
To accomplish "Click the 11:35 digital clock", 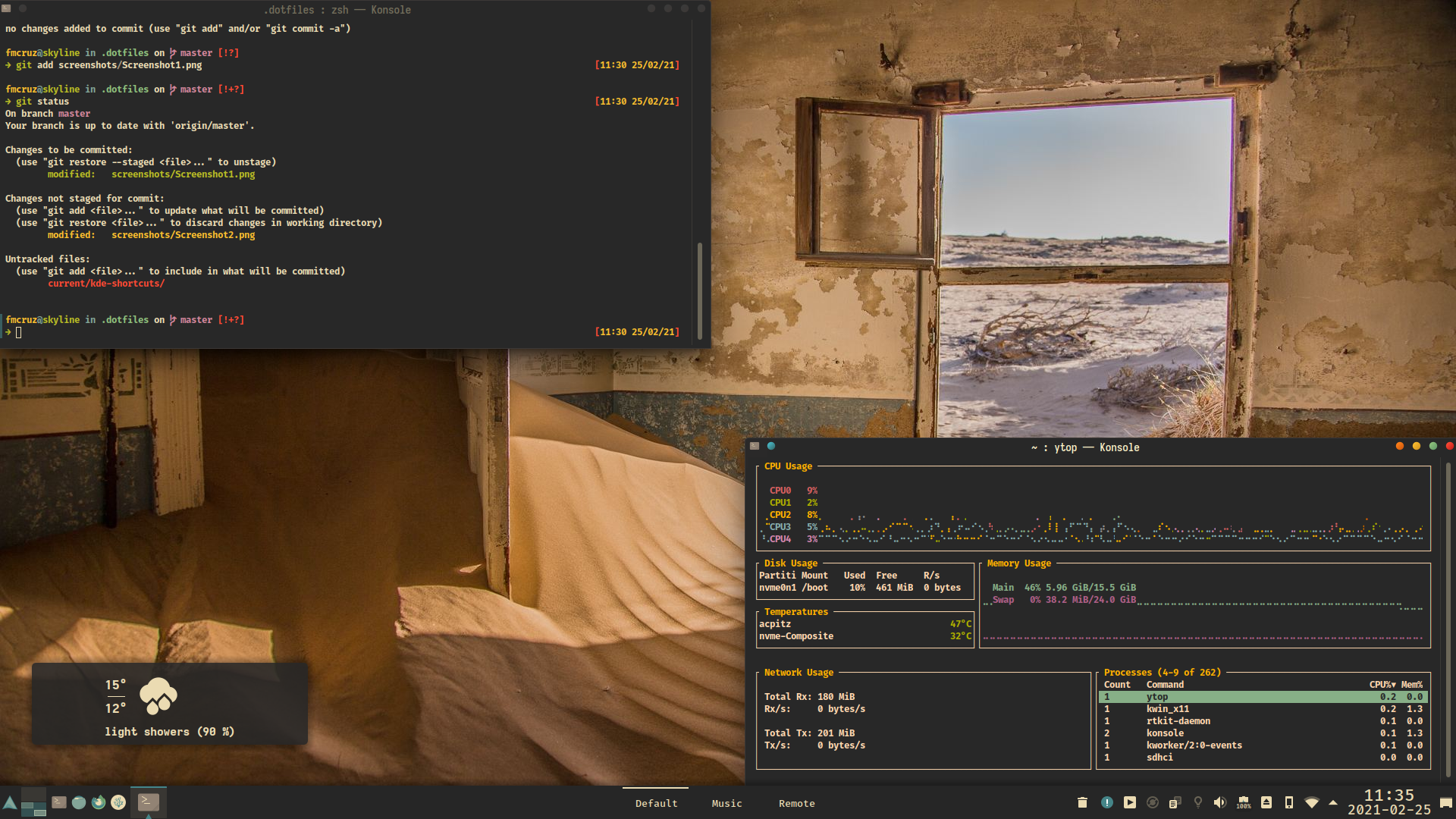I will [1389, 795].
